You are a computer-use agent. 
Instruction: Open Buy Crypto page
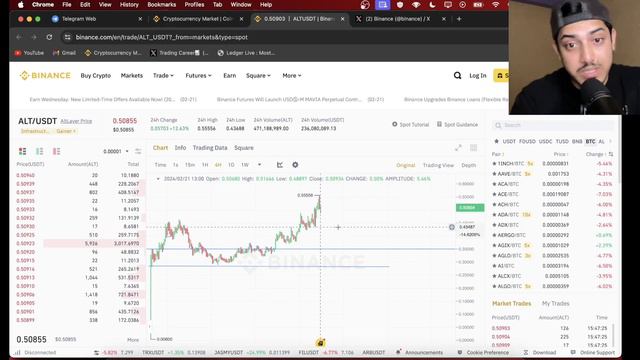96,76
